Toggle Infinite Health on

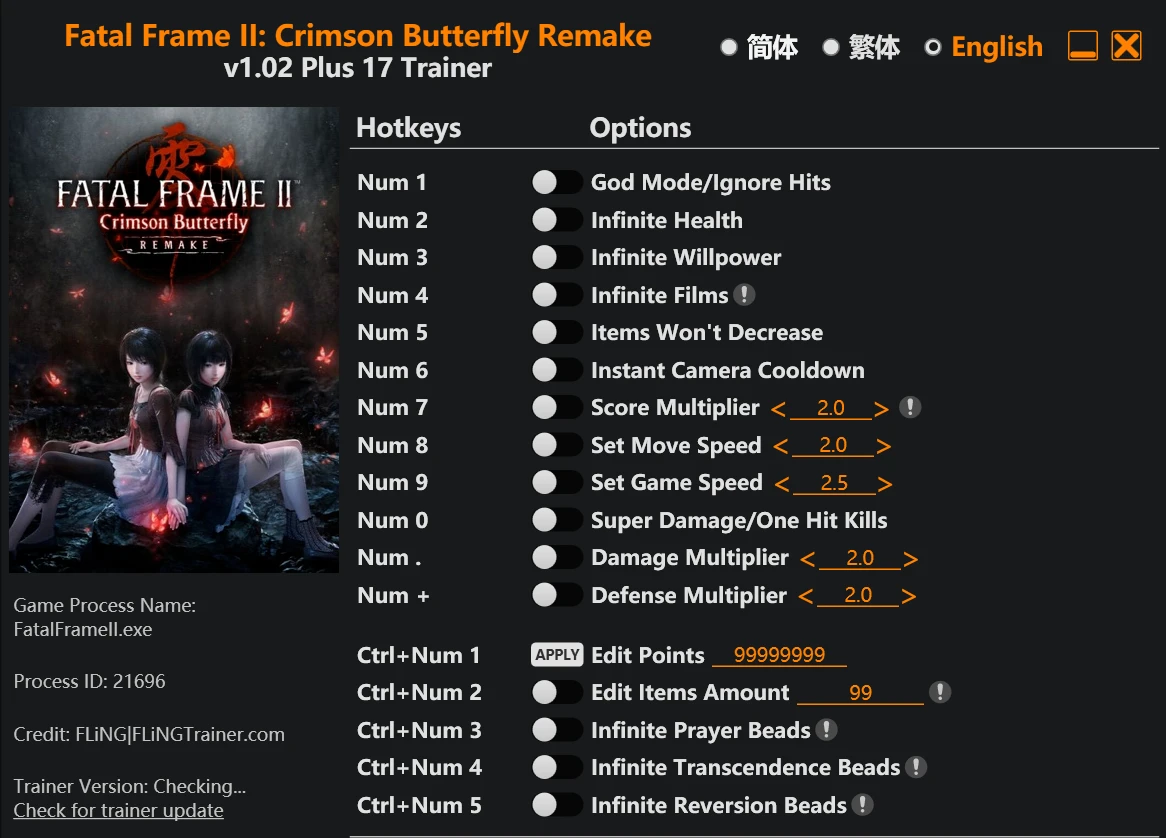(x=557, y=220)
